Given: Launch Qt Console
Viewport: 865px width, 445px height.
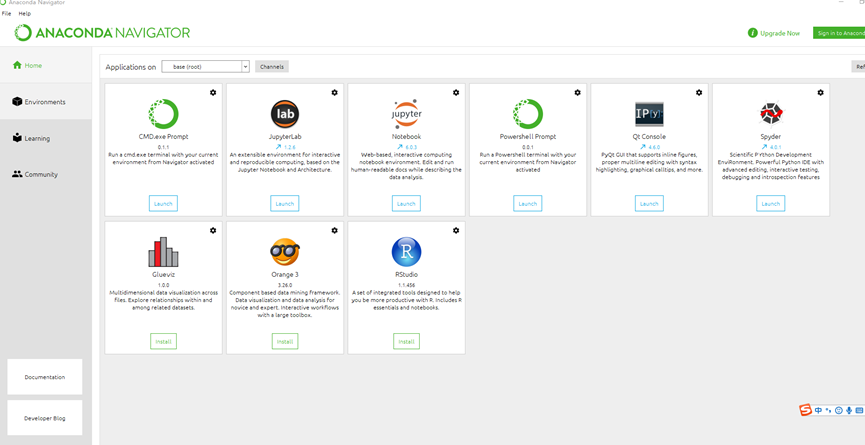Looking at the screenshot, I should [x=649, y=203].
